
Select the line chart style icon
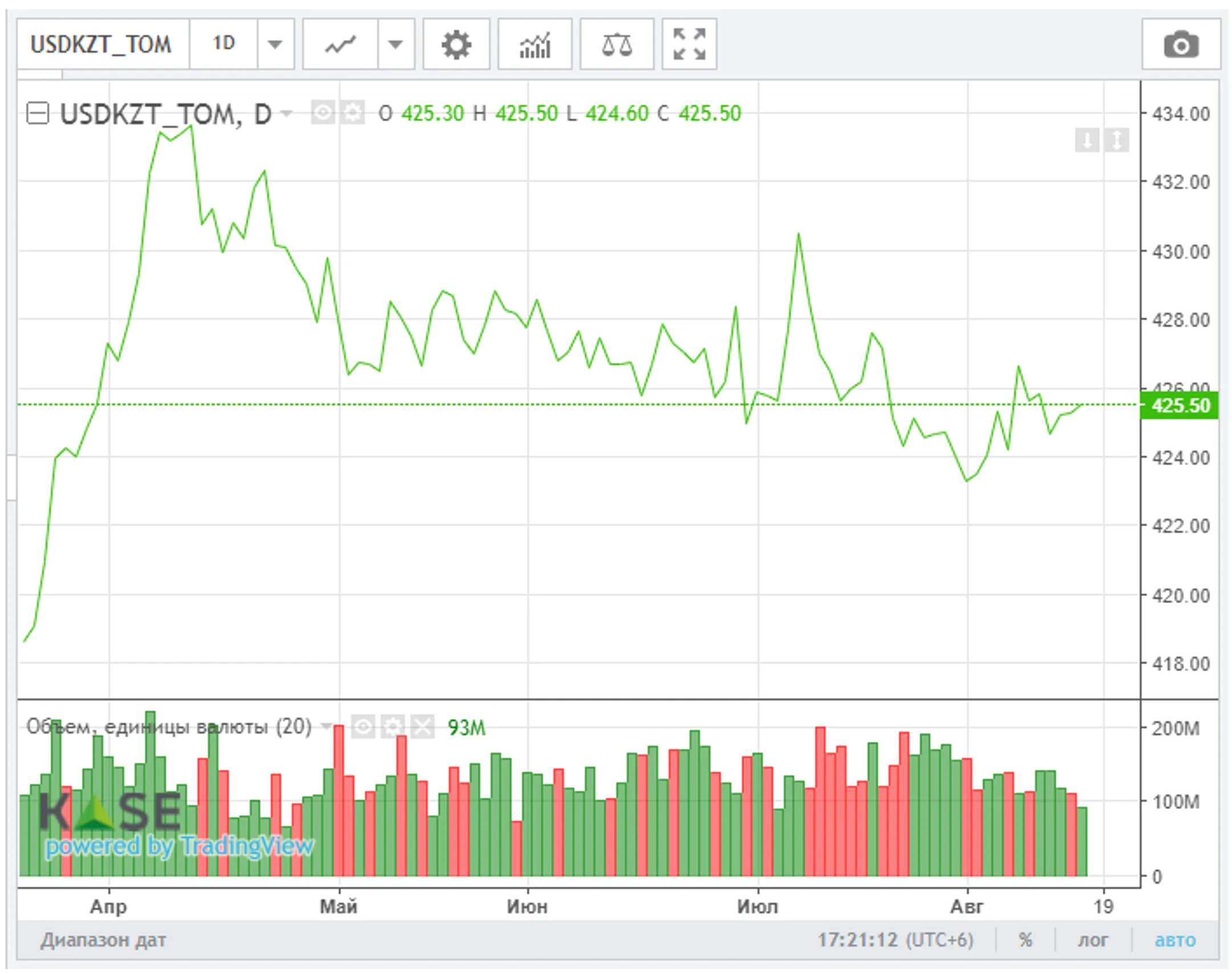coord(340,45)
